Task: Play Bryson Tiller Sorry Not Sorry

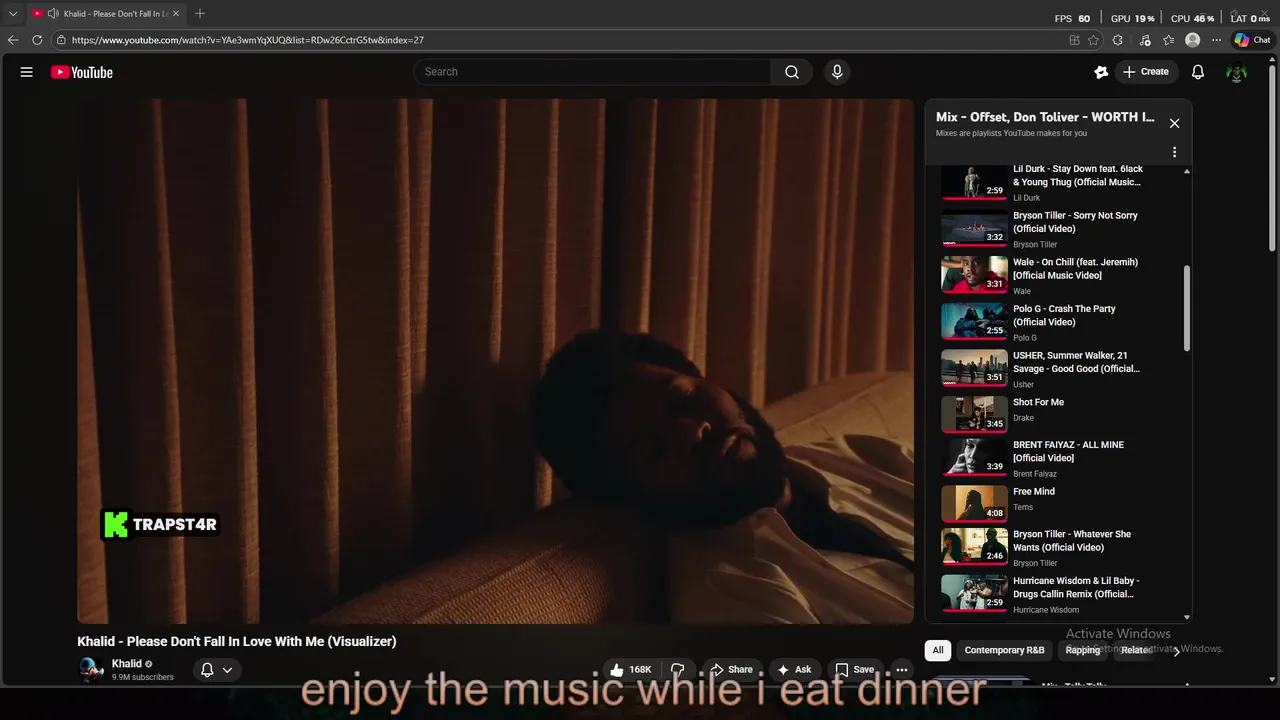Action: (x=975, y=229)
